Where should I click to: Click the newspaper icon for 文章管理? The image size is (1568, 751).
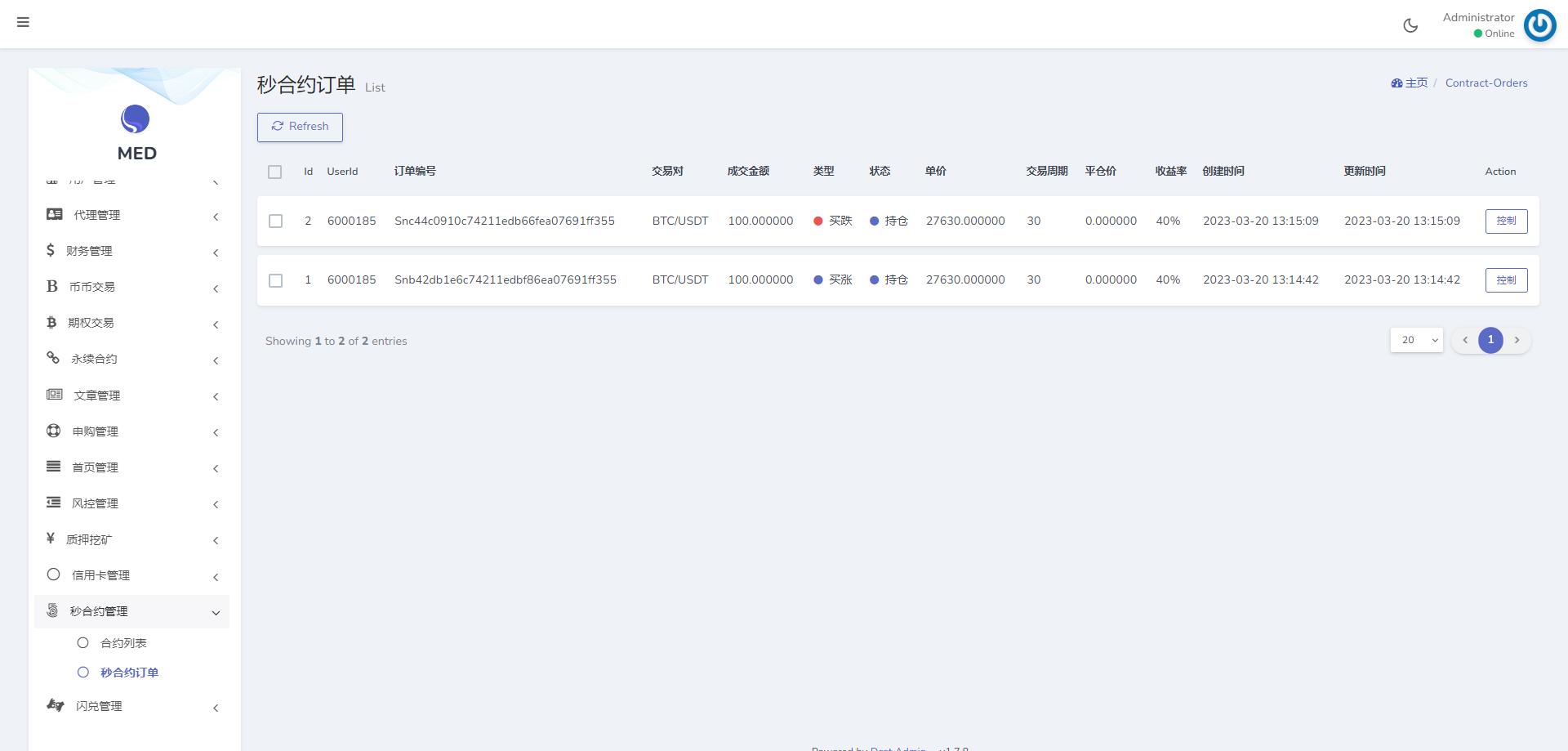pos(55,395)
